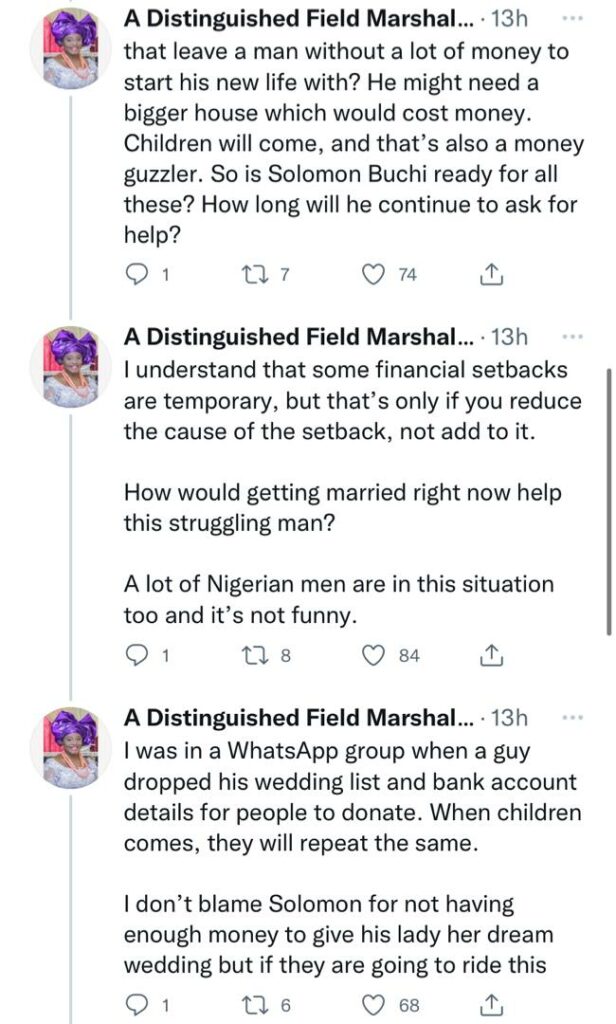Share the tweet ending 'ask for help?'
This screenshot has height=1024, width=616.
coord(490,274)
